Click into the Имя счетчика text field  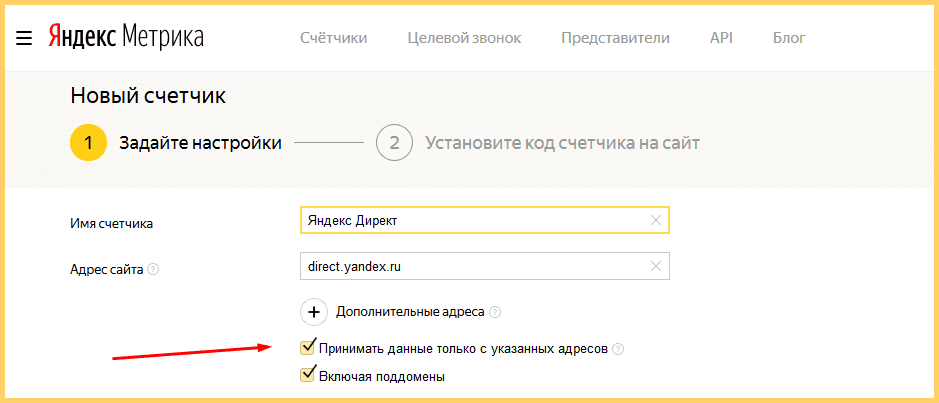pyautogui.click(x=470, y=220)
